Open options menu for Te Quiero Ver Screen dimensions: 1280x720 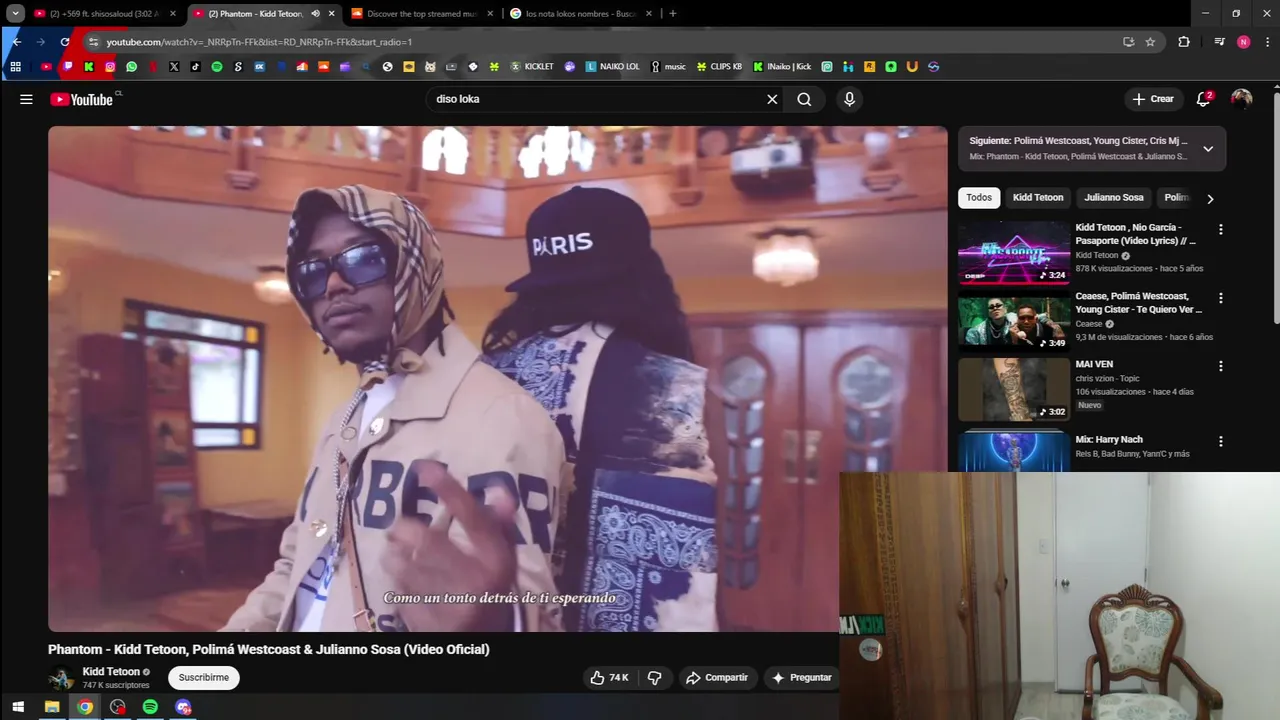1220,298
